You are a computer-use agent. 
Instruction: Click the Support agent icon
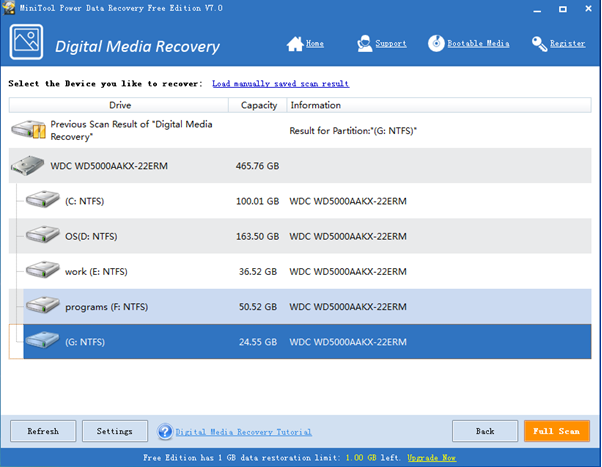364,43
